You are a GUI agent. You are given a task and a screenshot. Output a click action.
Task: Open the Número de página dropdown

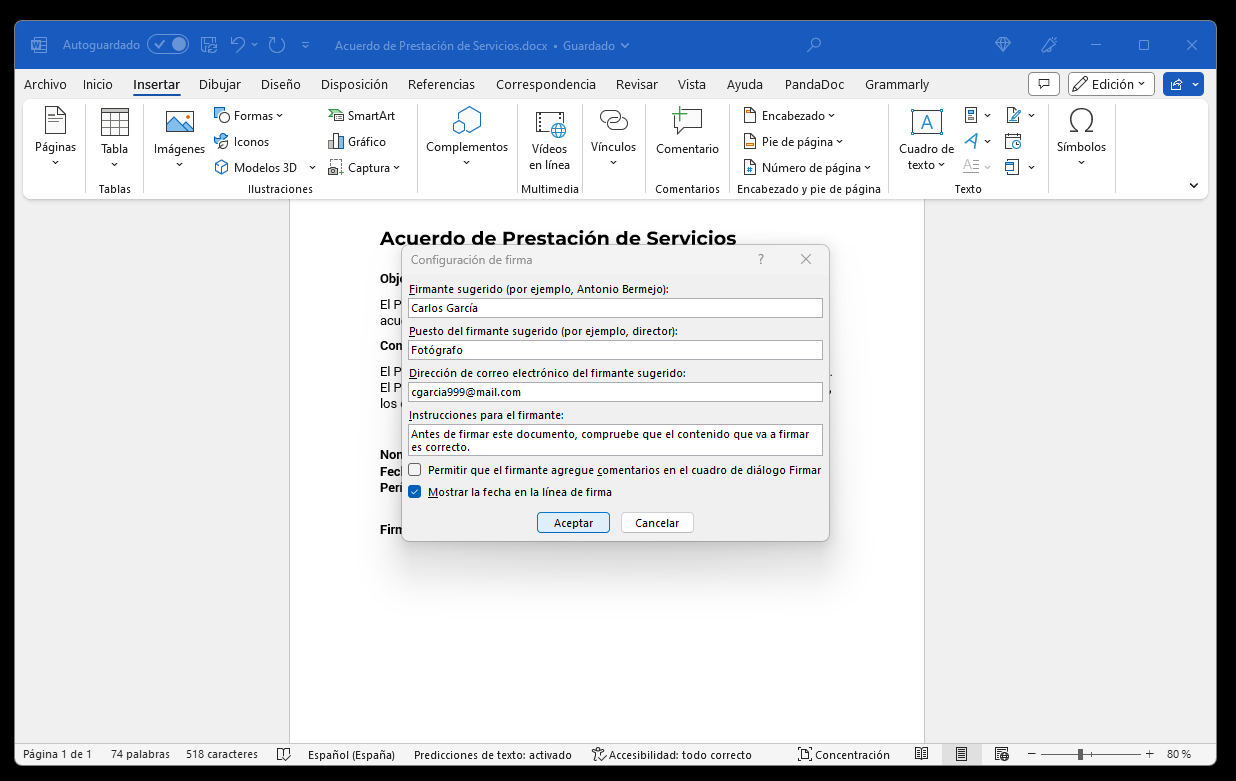click(808, 168)
